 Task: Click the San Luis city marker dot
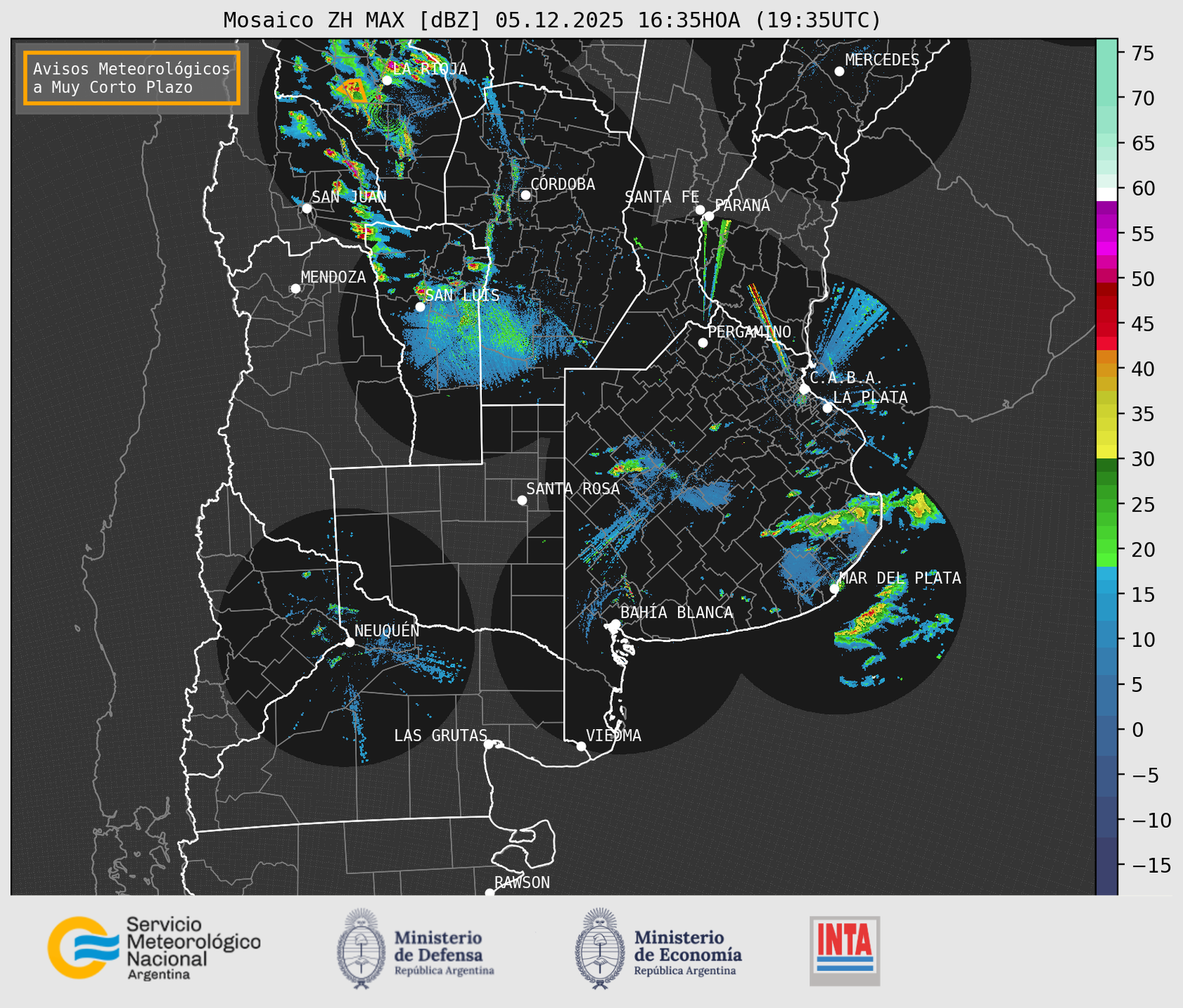point(420,306)
